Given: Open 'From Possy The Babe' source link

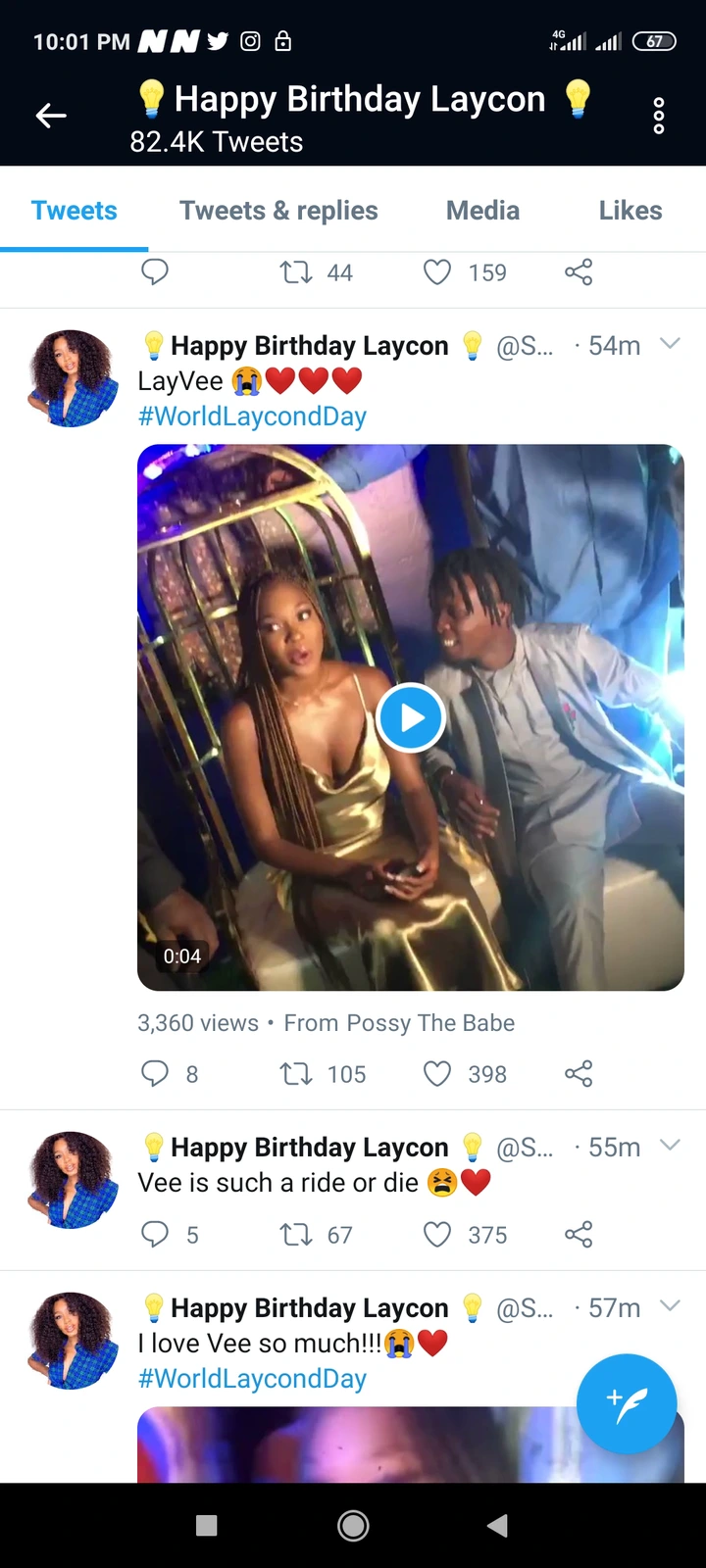Looking at the screenshot, I should (399, 1023).
